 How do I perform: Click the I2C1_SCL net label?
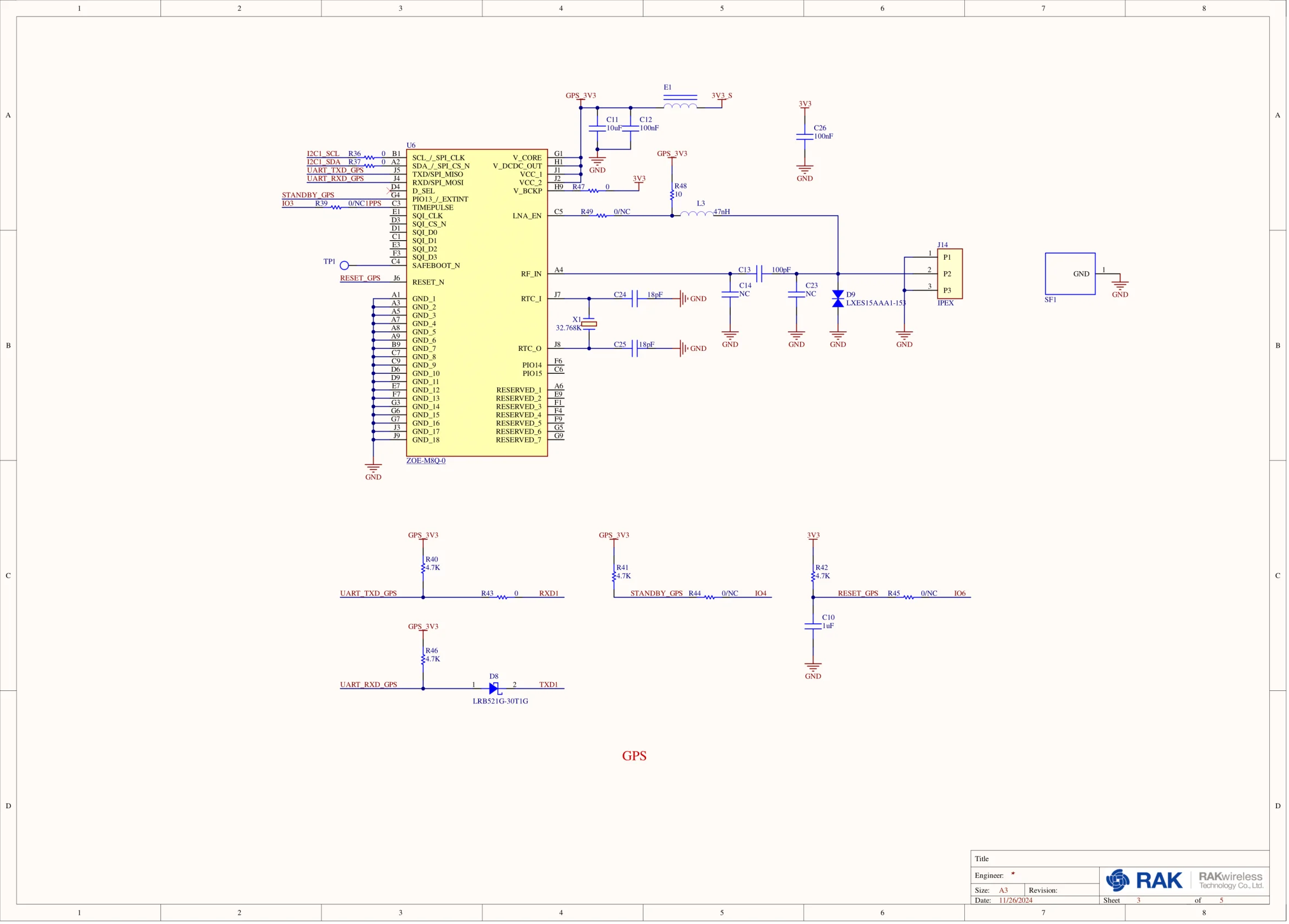tap(323, 153)
